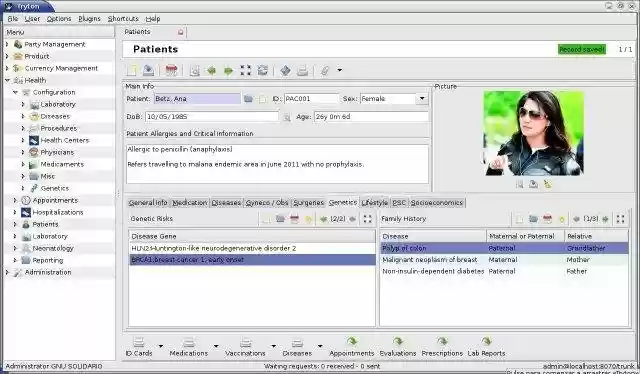This screenshot has height=374, width=640.
Task: Sort by Disease Gene column header
Action: [x=252, y=236]
